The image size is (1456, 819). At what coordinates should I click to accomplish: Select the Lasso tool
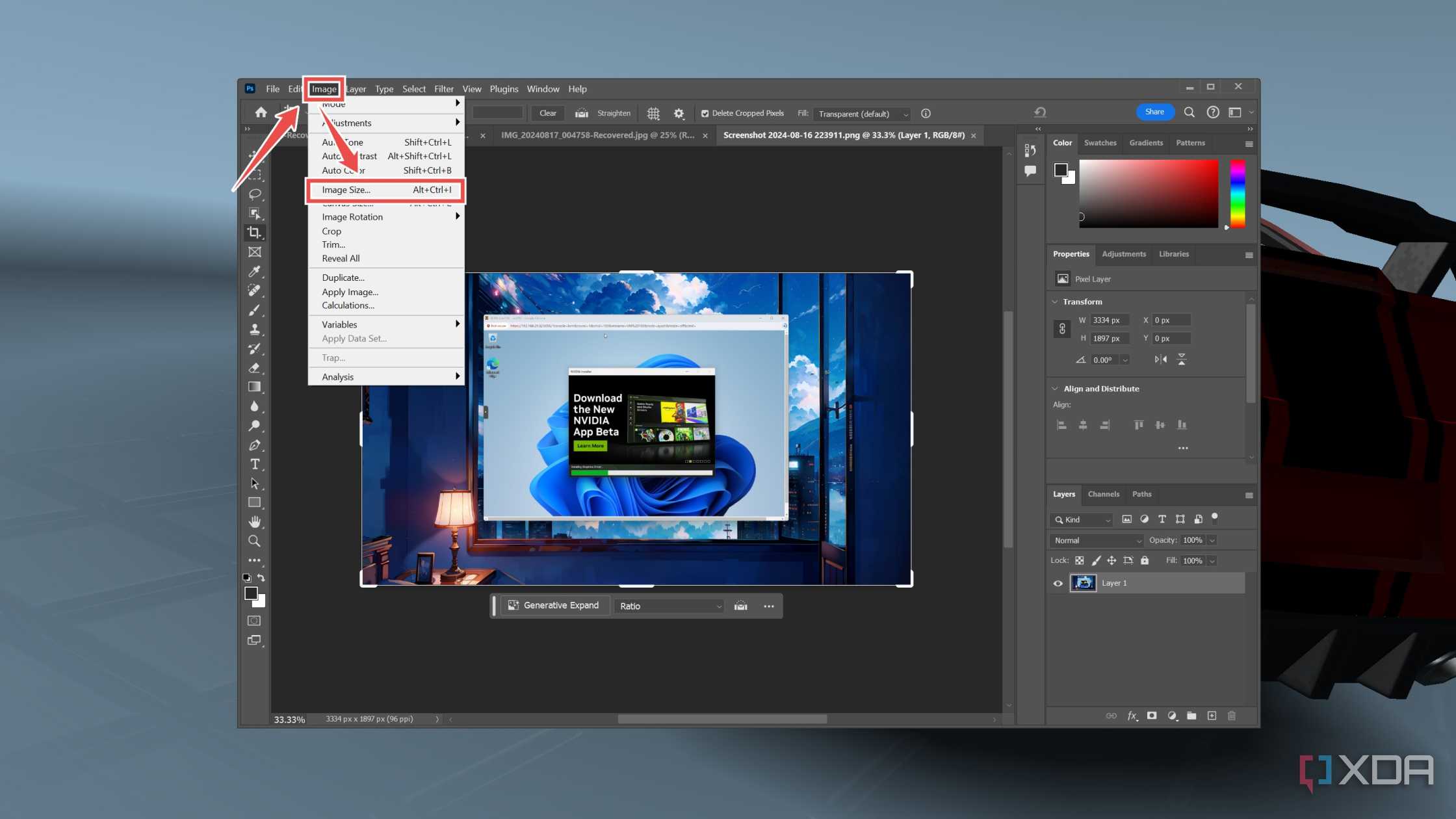click(x=254, y=194)
